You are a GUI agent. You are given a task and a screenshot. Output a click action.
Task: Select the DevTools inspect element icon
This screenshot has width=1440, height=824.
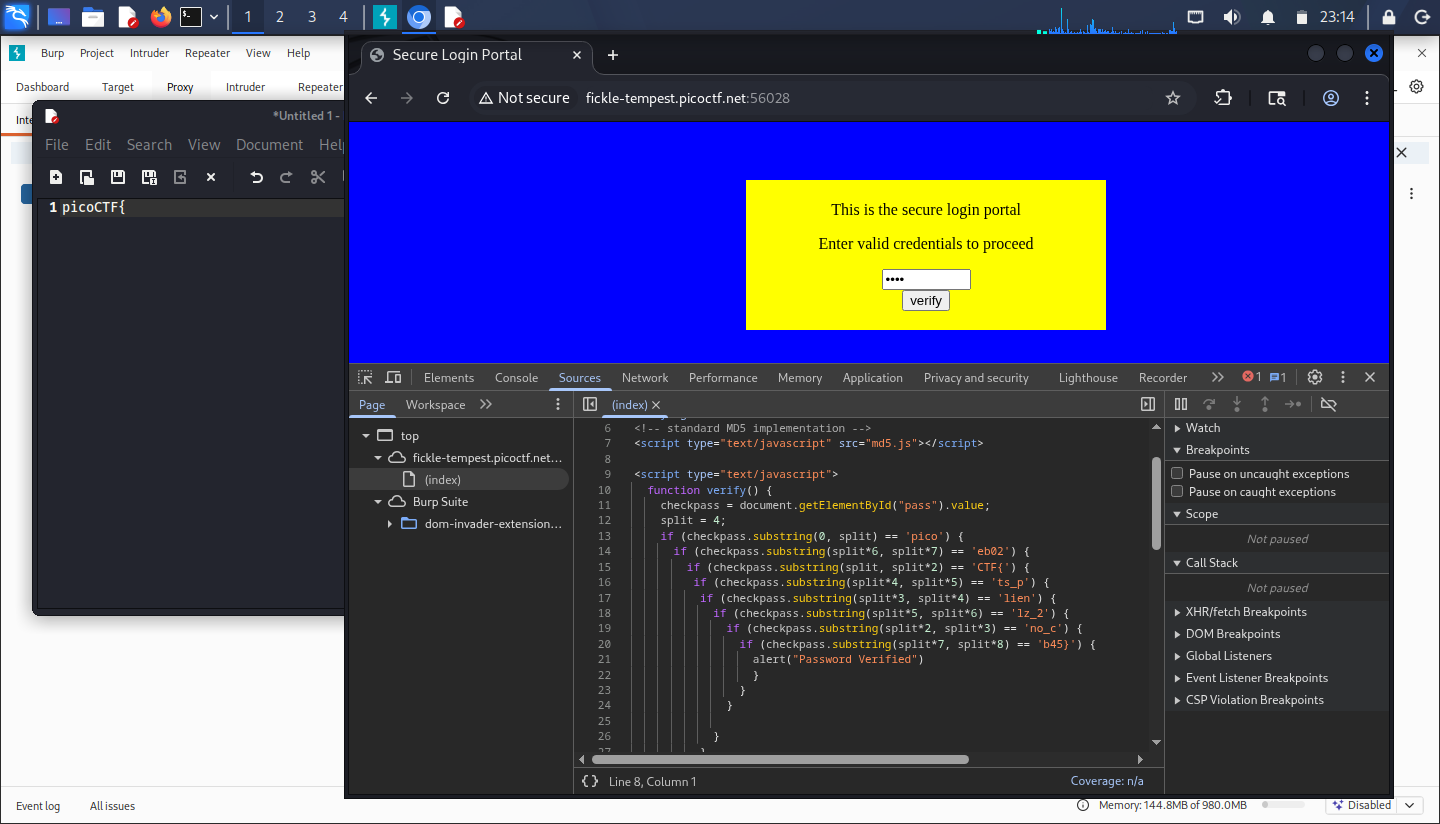366,377
